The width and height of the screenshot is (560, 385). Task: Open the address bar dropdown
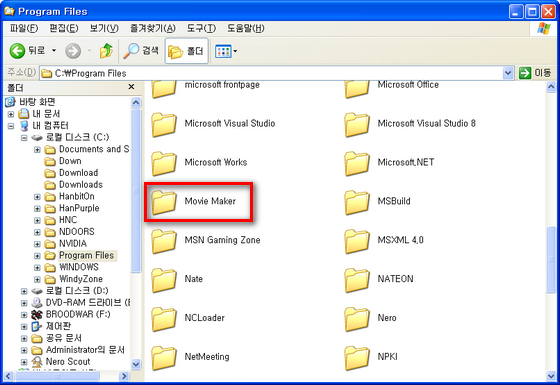click(508, 73)
